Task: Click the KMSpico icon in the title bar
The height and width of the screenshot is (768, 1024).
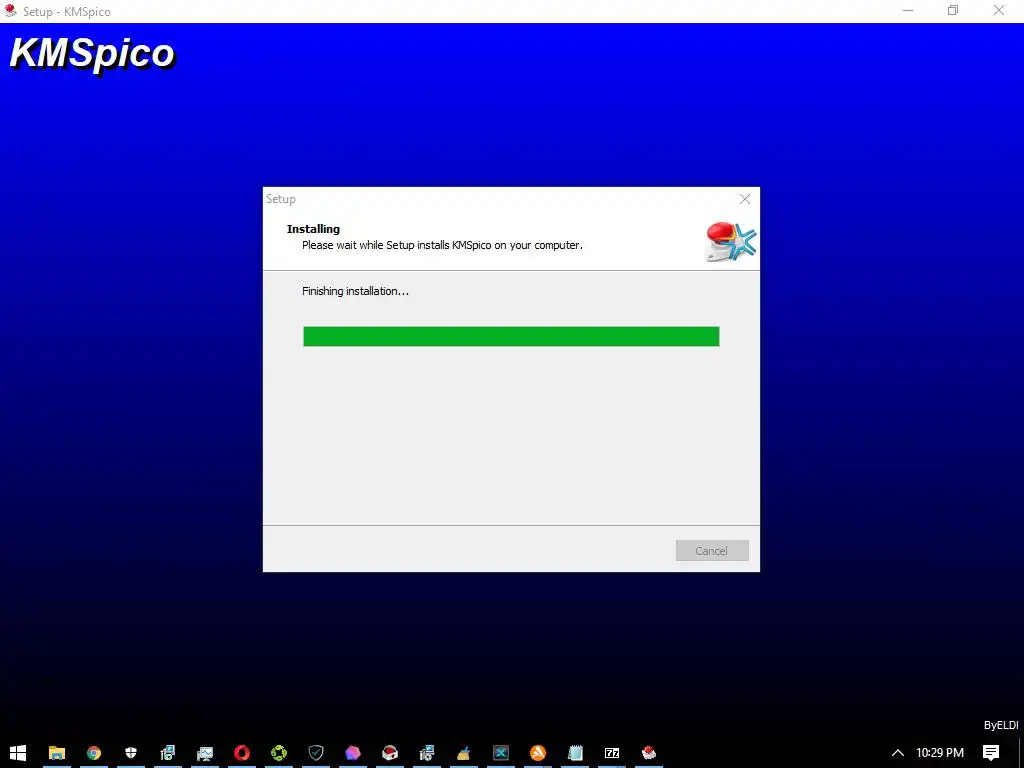Action: coord(10,10)
